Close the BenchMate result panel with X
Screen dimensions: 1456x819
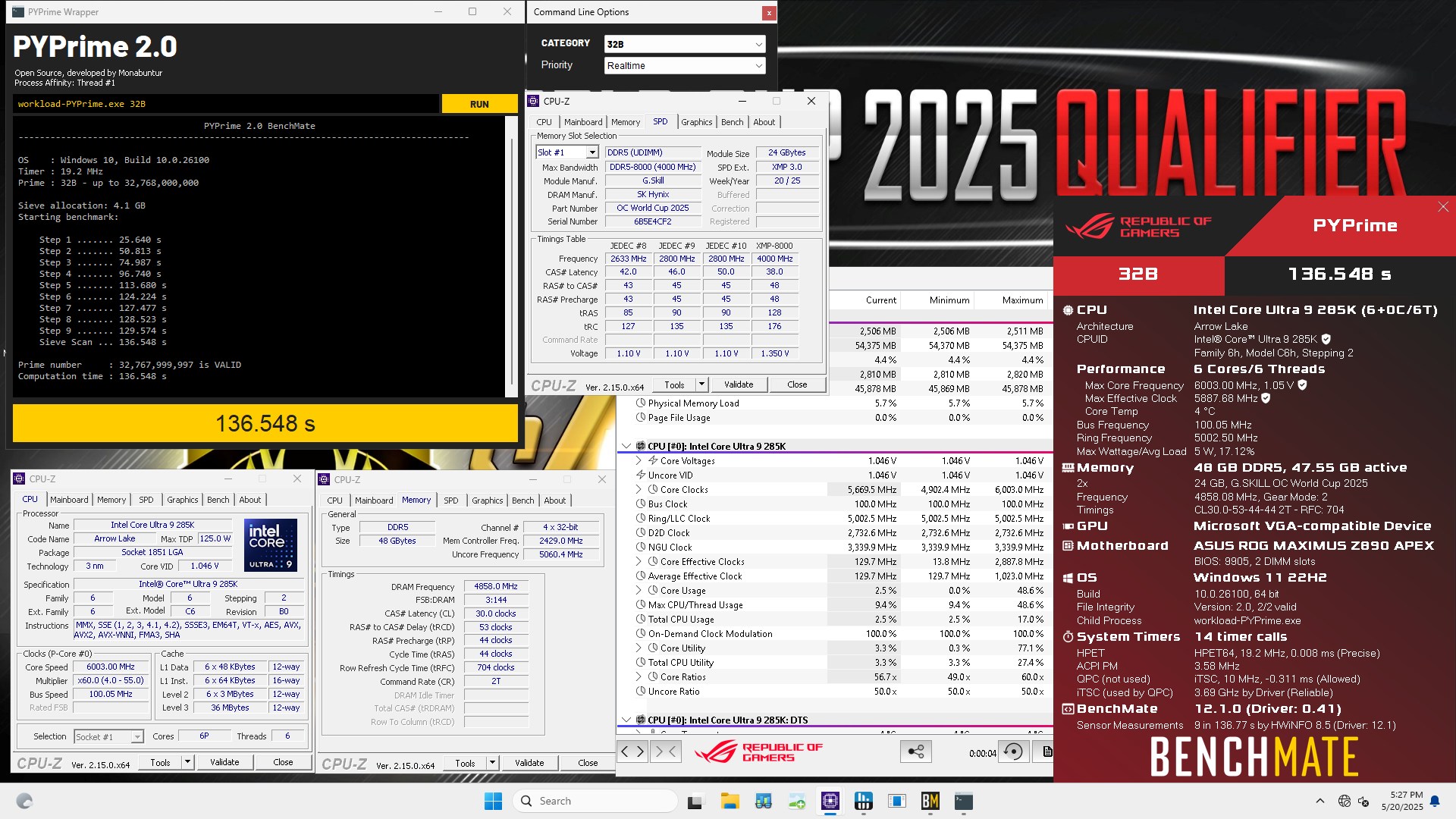pyautogui.click(x=1443, y=207)
